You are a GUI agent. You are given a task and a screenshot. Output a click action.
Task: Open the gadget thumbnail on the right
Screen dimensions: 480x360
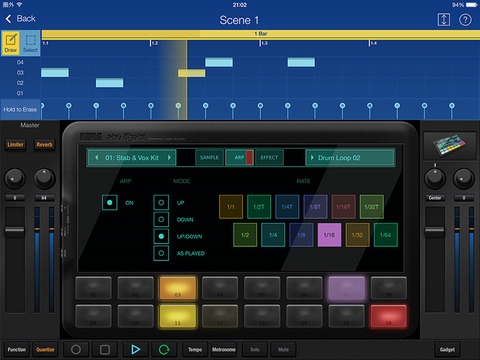coord(449,146)
